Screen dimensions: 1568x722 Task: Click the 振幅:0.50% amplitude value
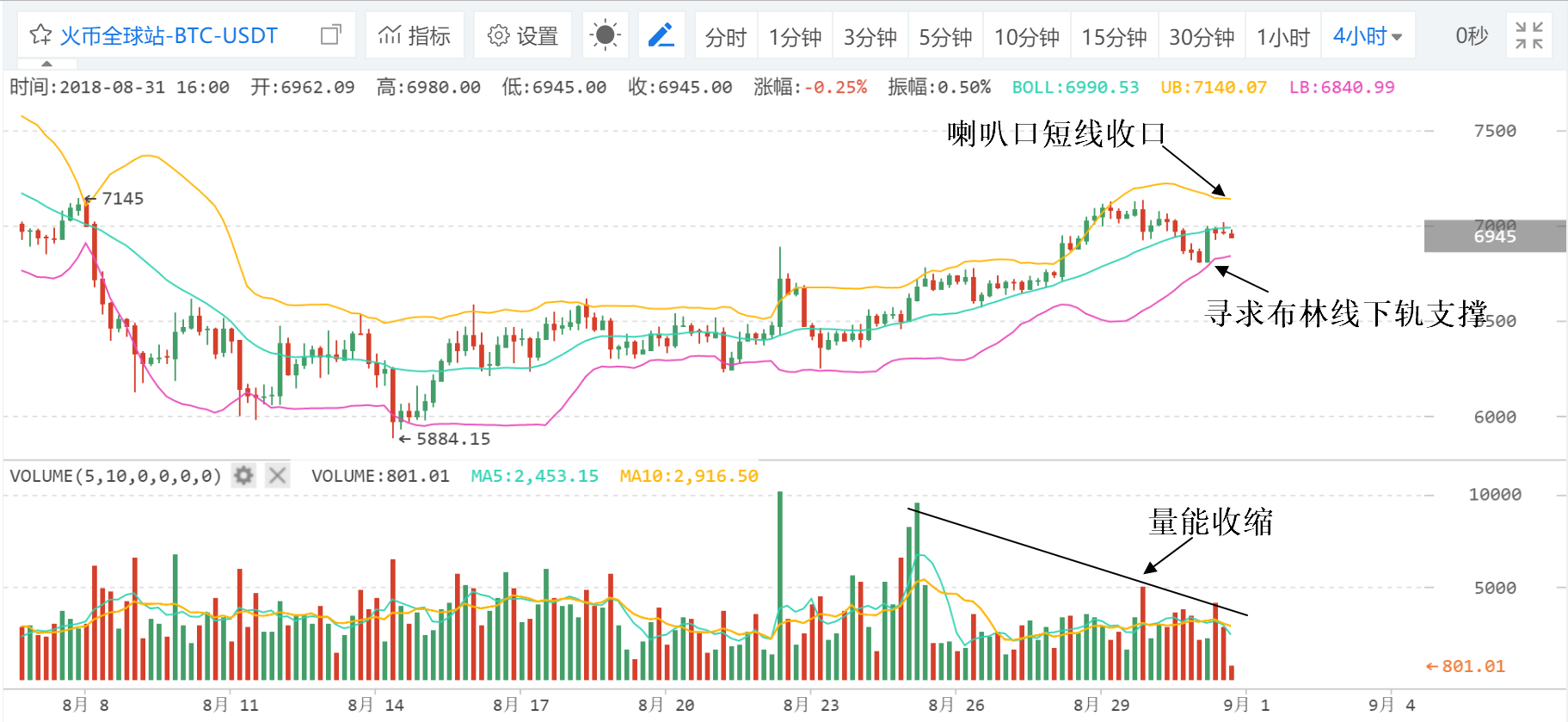(939, 87)
